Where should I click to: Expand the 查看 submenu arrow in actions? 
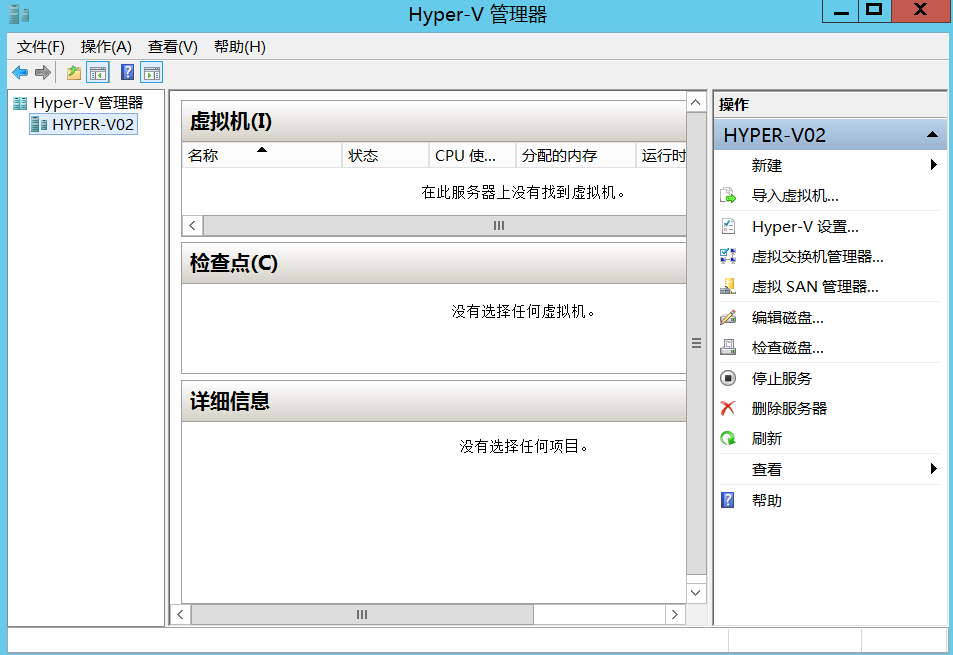934,468
